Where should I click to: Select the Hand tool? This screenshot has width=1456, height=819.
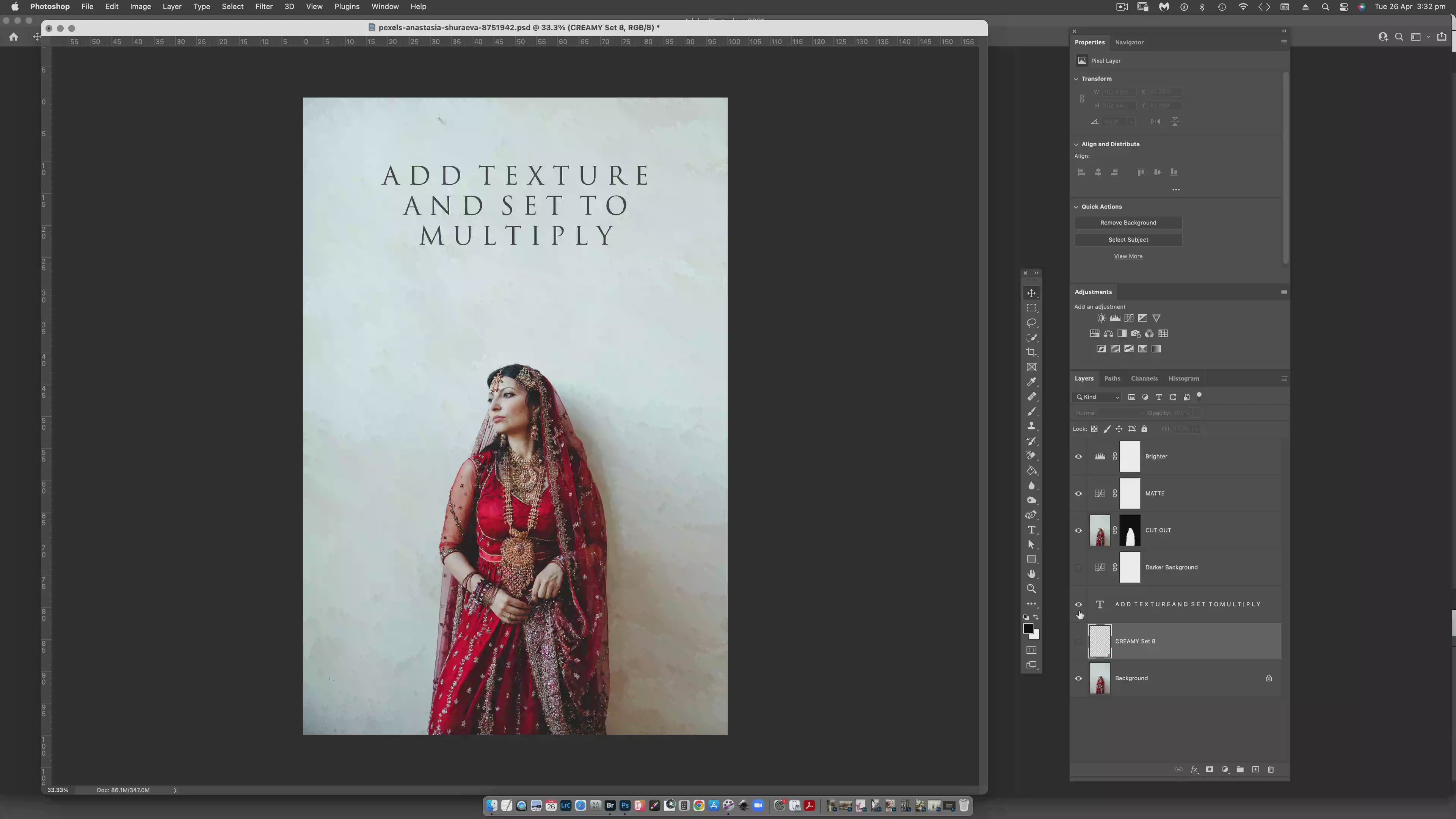click(x=1031, y=574)
